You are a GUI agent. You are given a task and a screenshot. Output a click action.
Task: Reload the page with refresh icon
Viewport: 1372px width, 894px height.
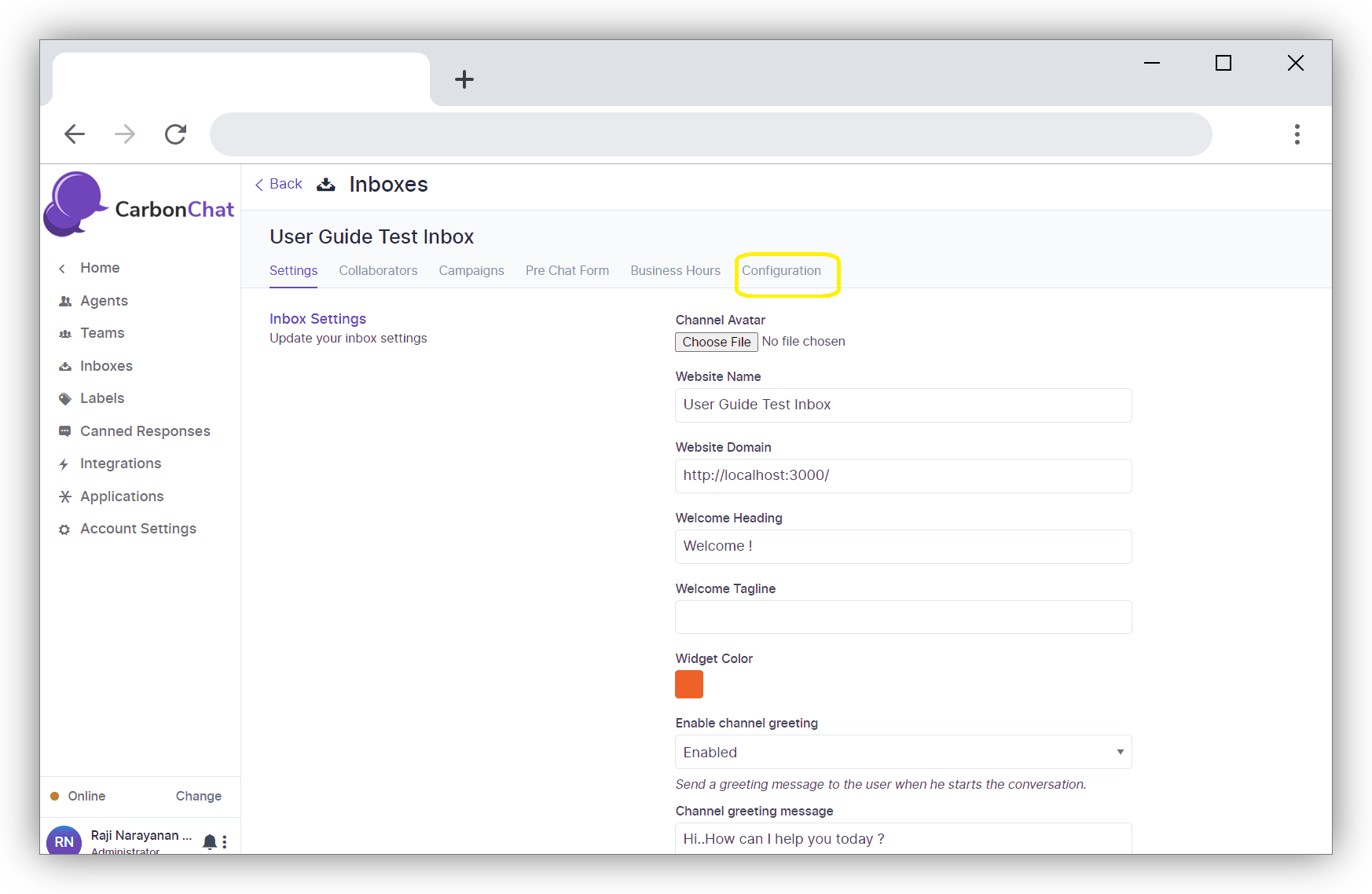click(175, 134)
